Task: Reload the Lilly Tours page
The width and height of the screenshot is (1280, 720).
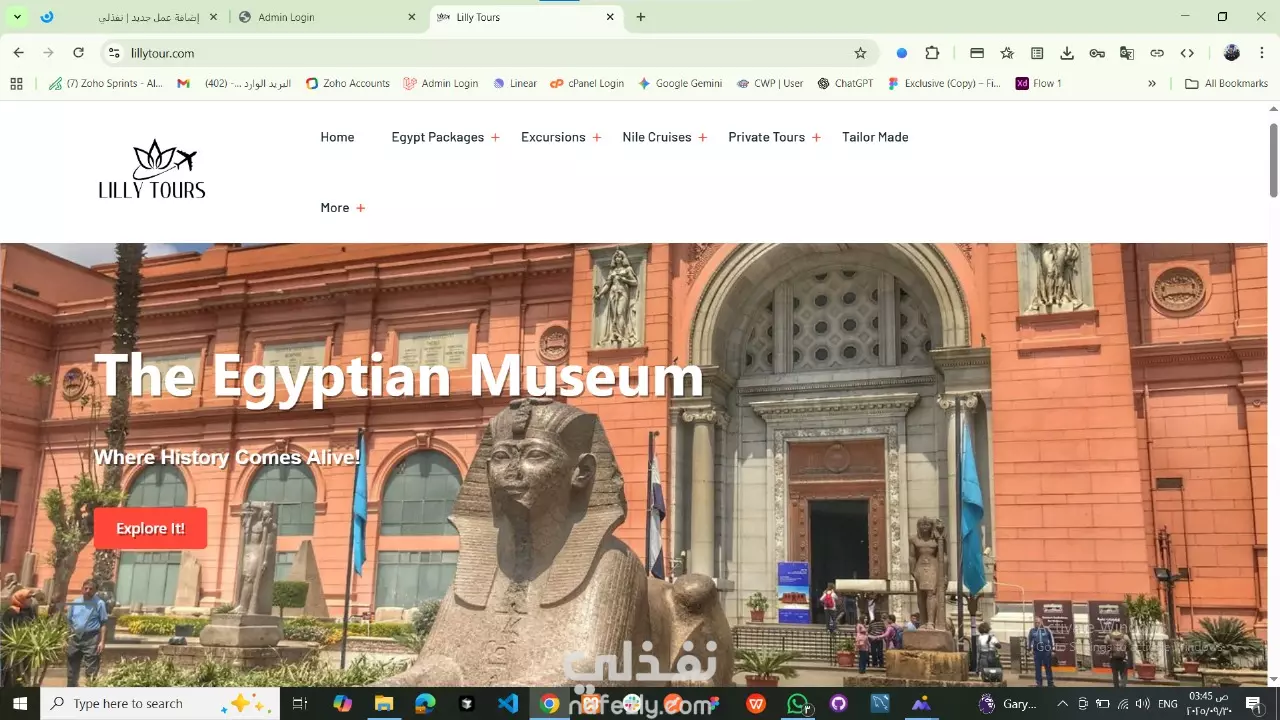Action: pos(78,53)
